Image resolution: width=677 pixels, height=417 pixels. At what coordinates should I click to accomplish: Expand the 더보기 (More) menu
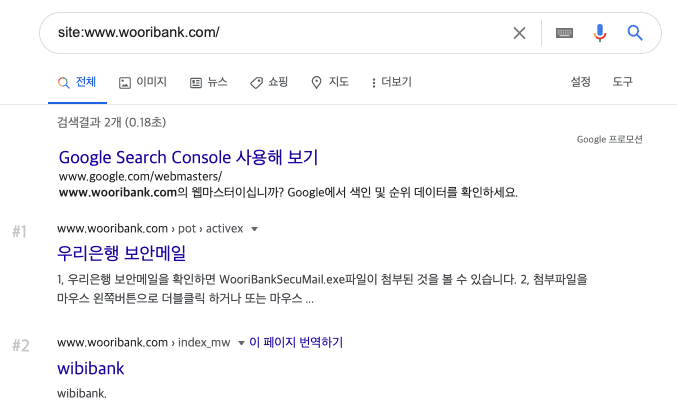391,82
